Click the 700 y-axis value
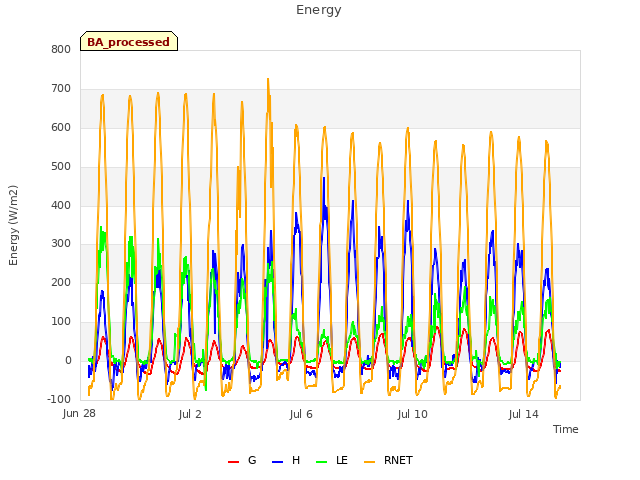This screenshot has width=640, height=480. coord(61,89)
